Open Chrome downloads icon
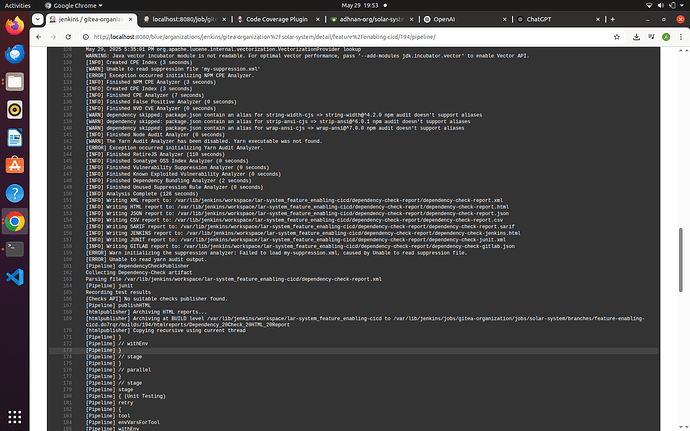This screenshot has height=431, width=690. click(x=636, y=37)
